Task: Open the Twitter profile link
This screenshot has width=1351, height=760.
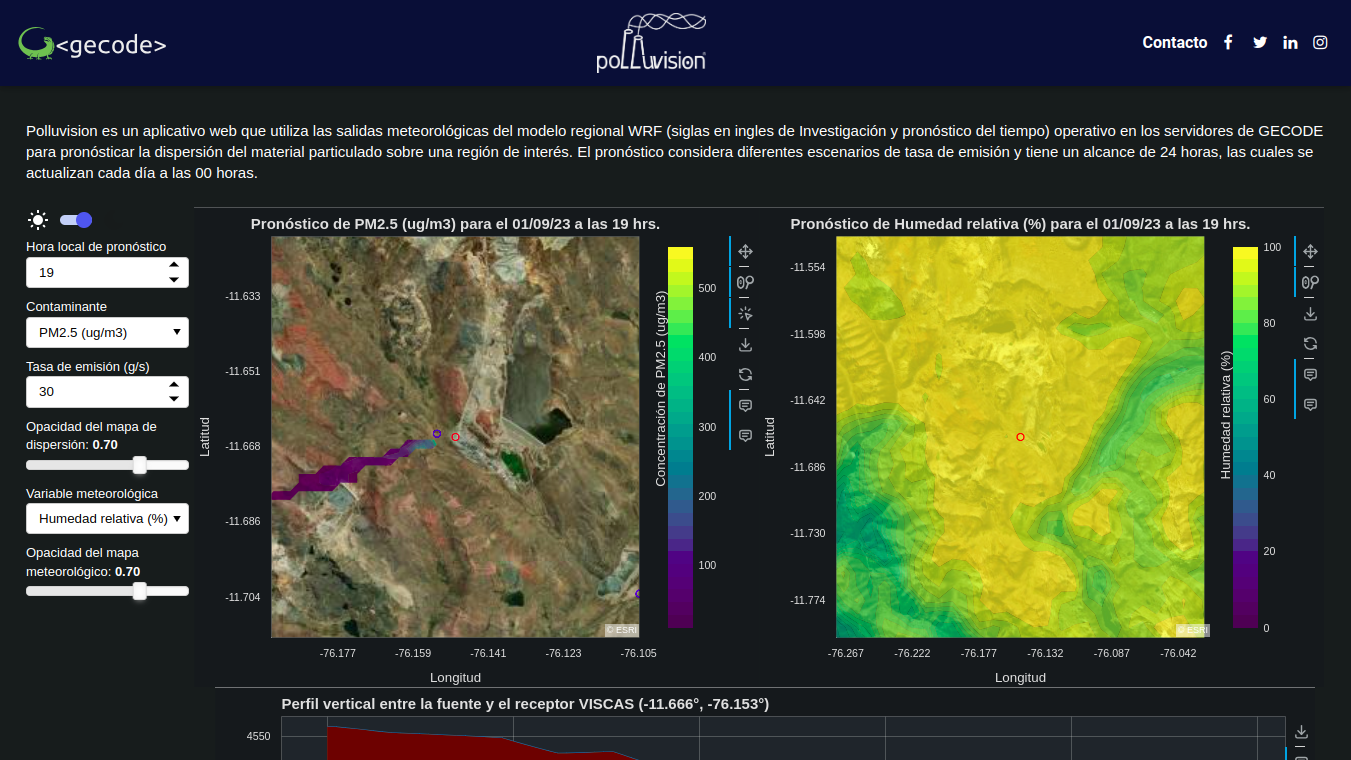Action: pyautogui.click(x=1259, y=42)
